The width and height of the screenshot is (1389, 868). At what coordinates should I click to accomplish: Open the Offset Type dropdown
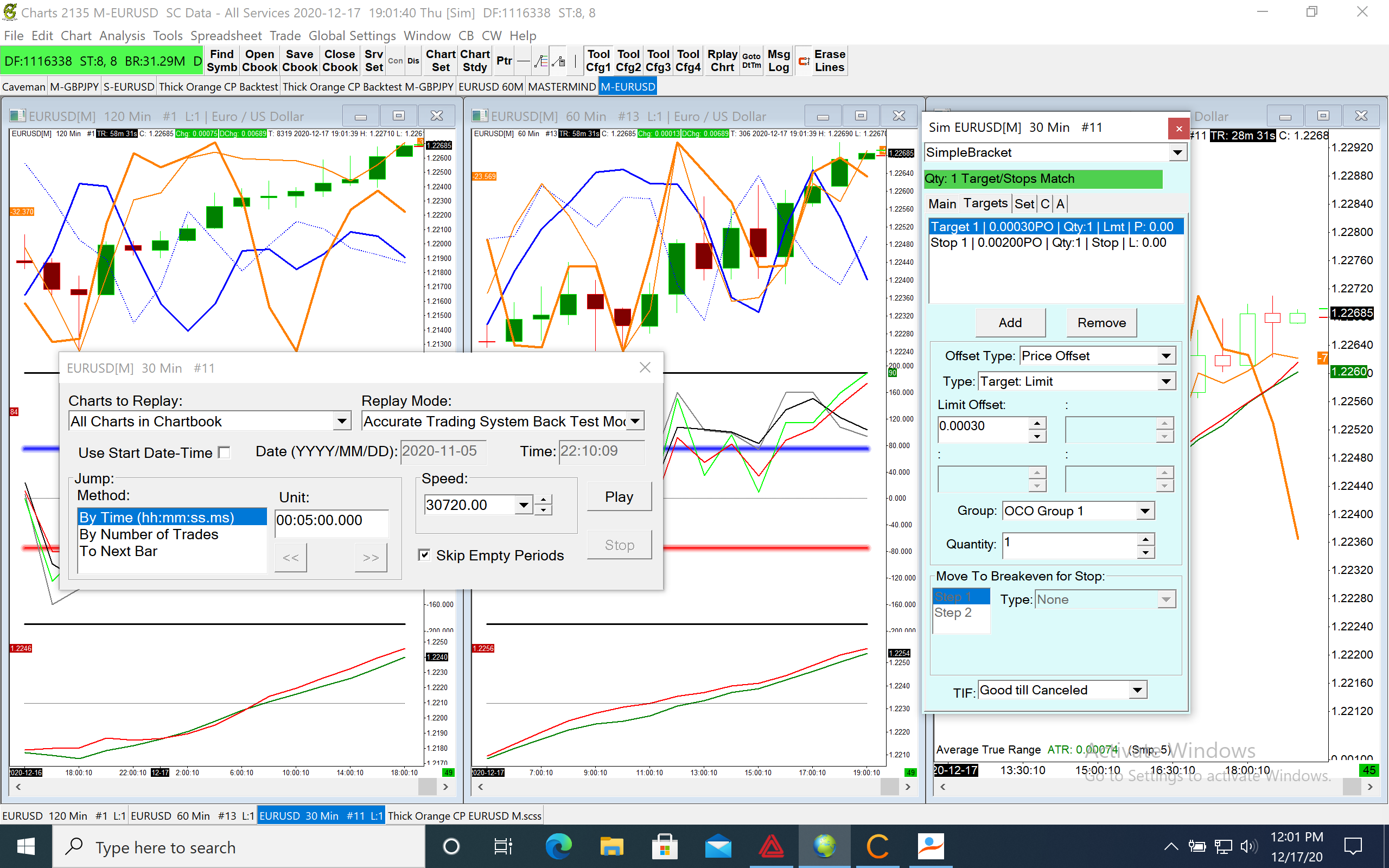(1165, 356)
